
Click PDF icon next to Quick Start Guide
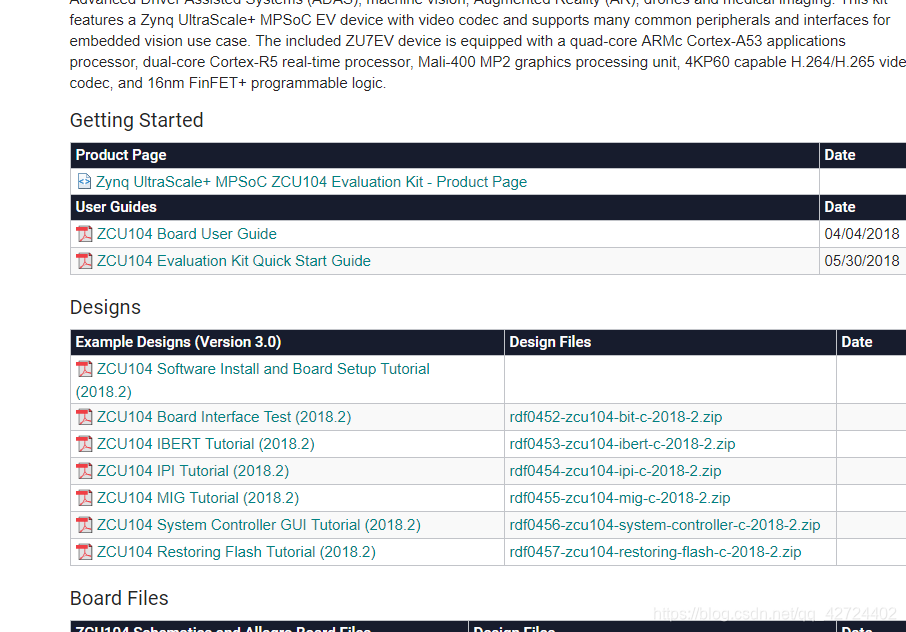[84, 261]
